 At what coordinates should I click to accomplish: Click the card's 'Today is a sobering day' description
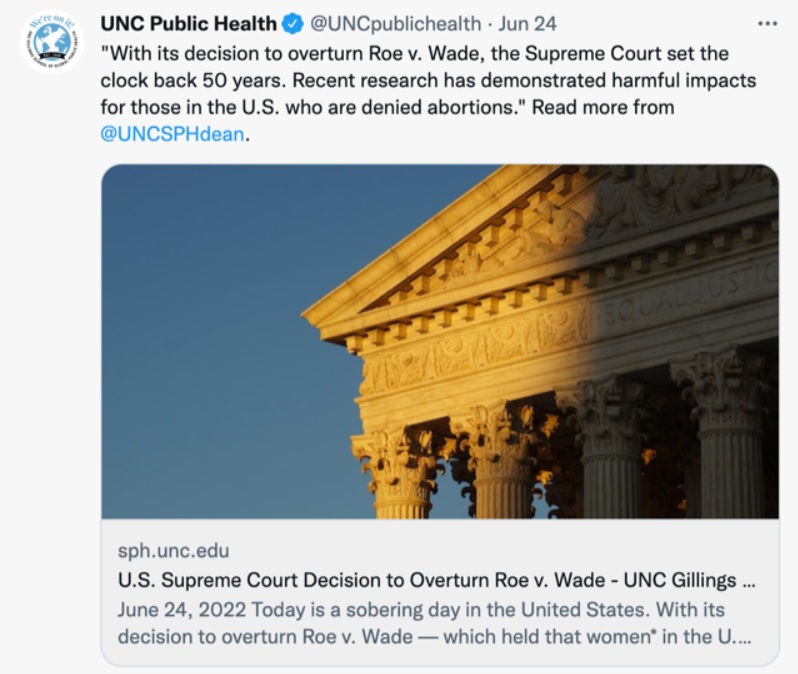point(460,609)
